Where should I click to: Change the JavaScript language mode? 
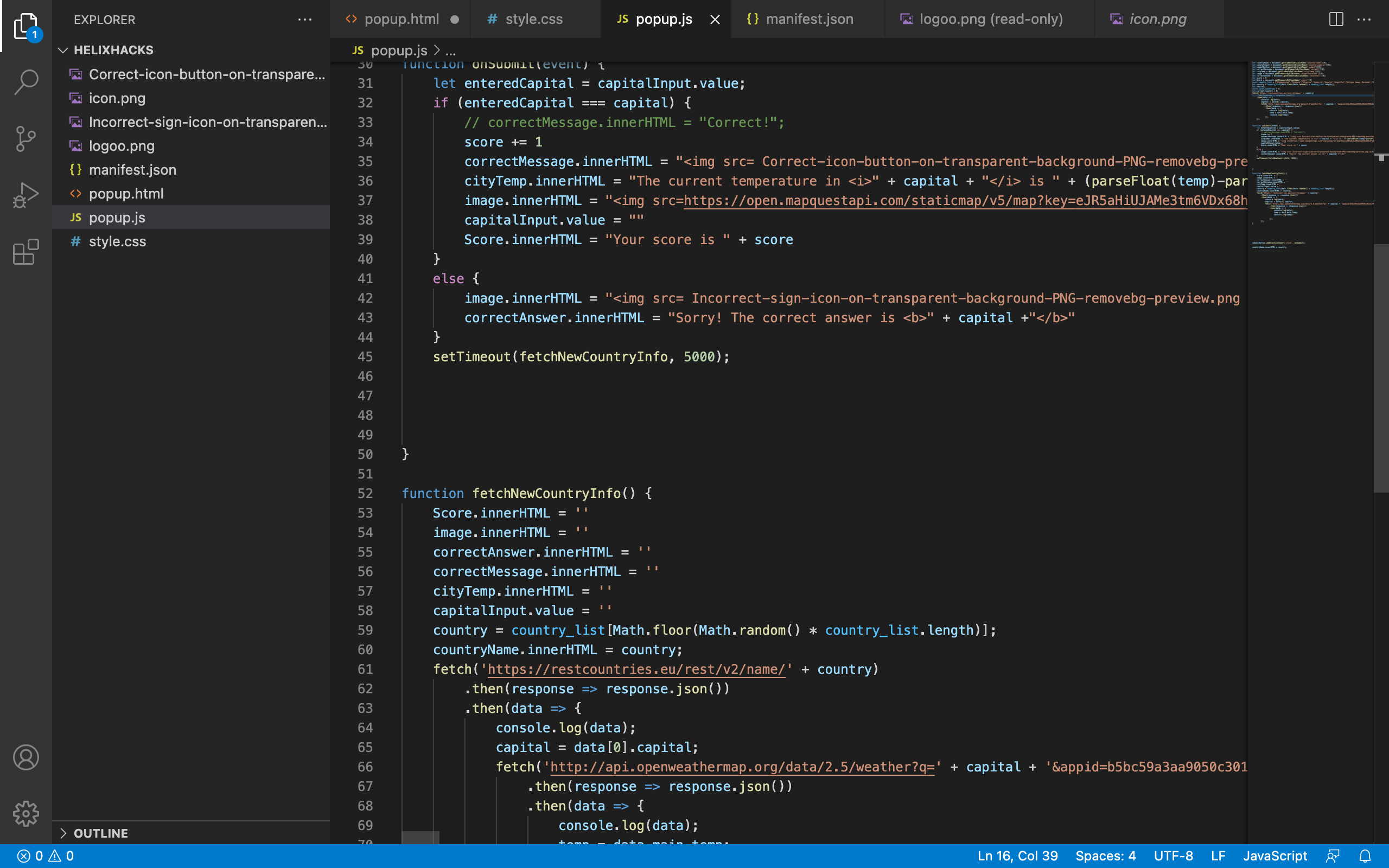click(x=1275, y=856)
